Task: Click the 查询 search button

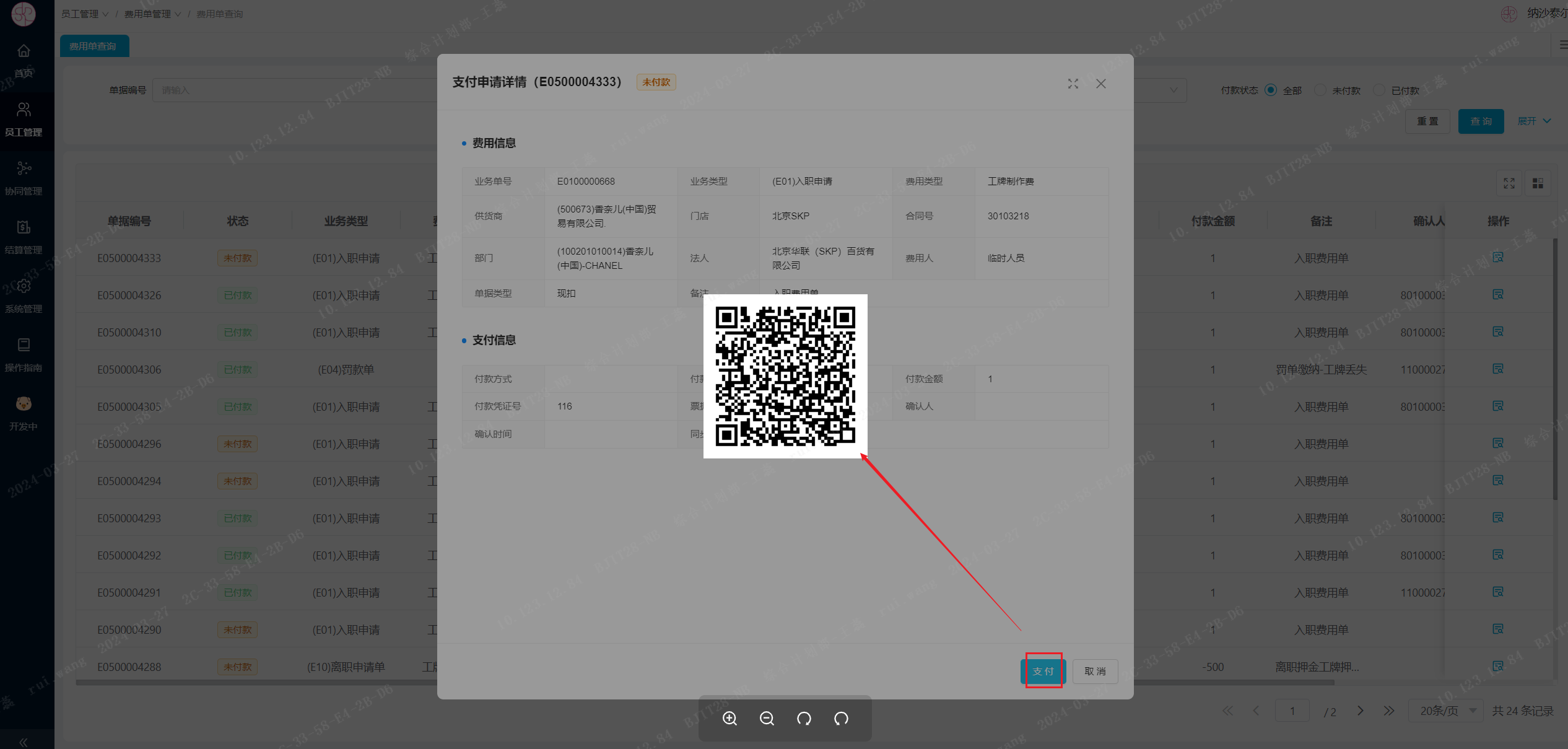Action: (x=1481, y=121)
